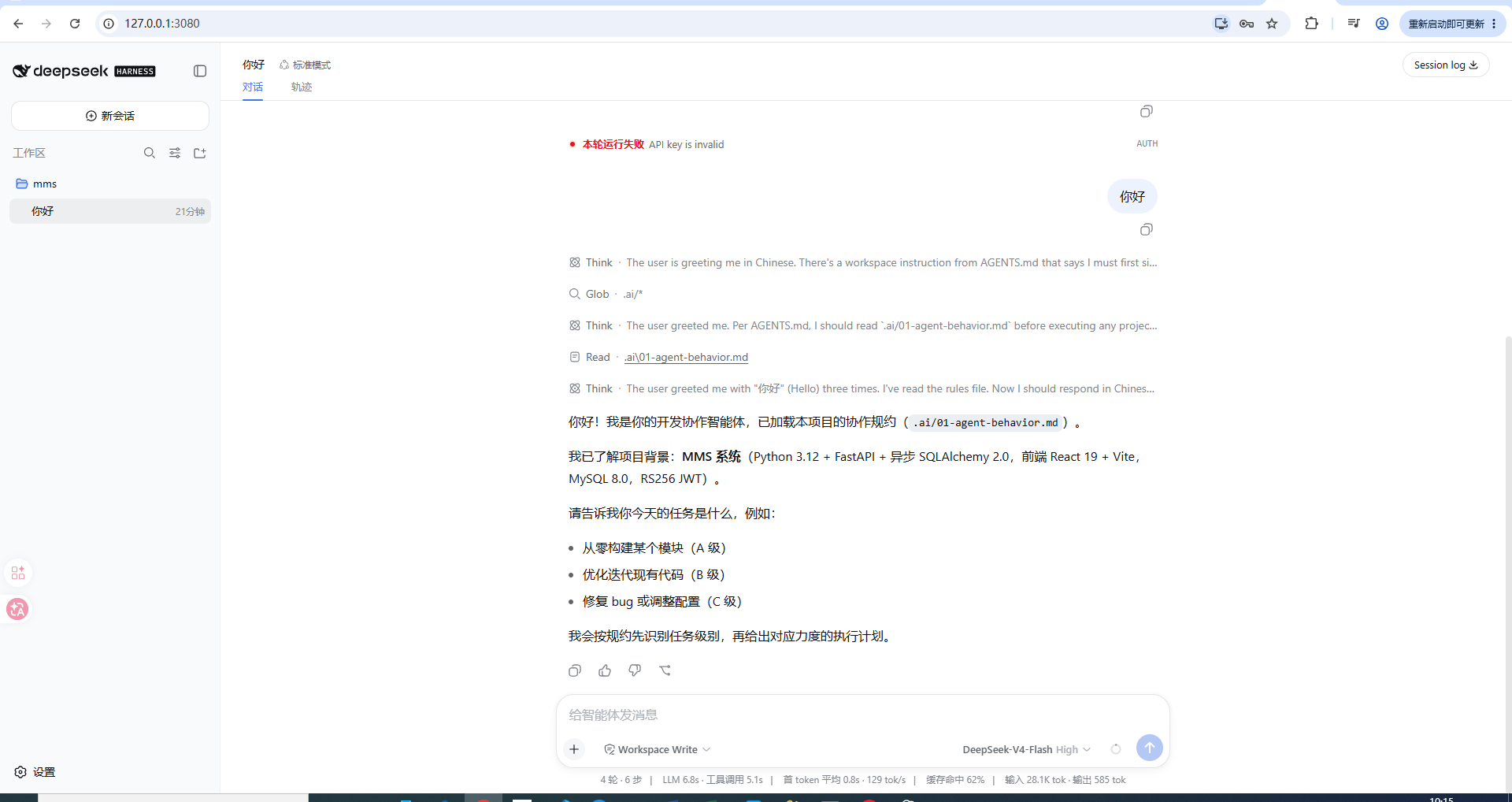This screenshot has height=802, width=1512.
Task: Click the conversation title 你好 in header
Action: 254,65
